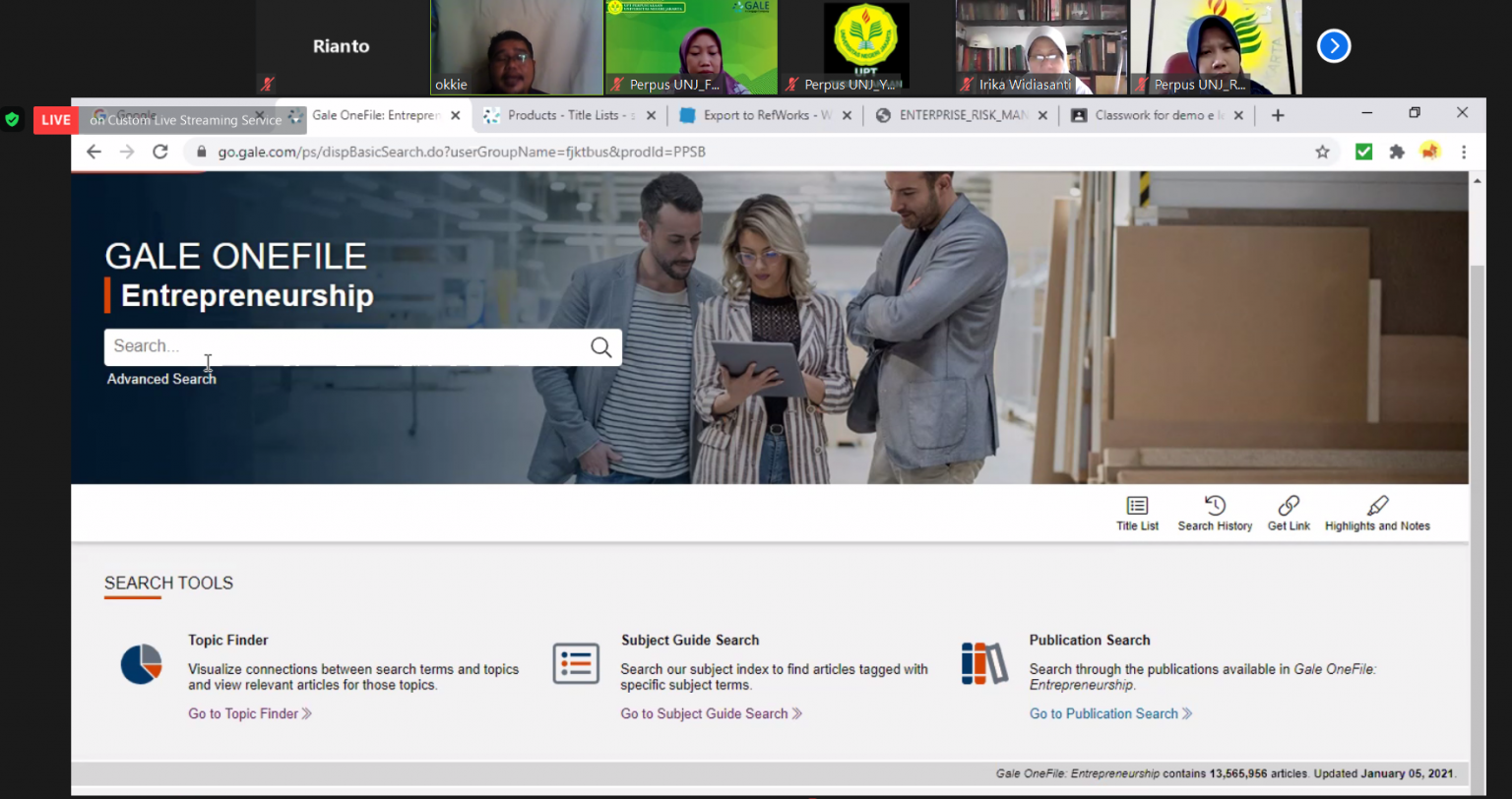Click the Get Link chain icon
The height and width of the screenshot is (799, 1512).
coord(1289,506)
